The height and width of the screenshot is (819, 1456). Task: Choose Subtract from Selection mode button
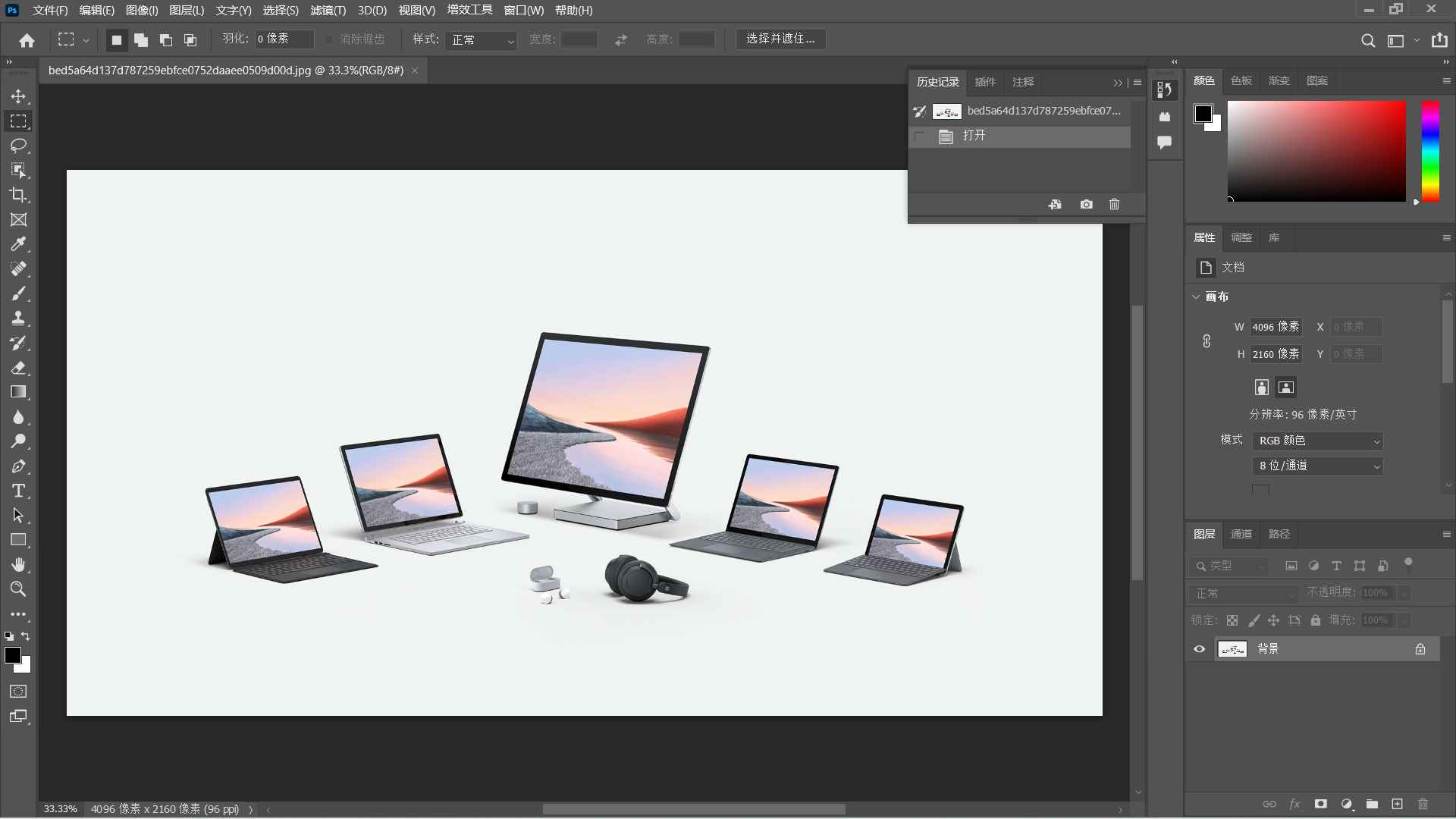165,40
